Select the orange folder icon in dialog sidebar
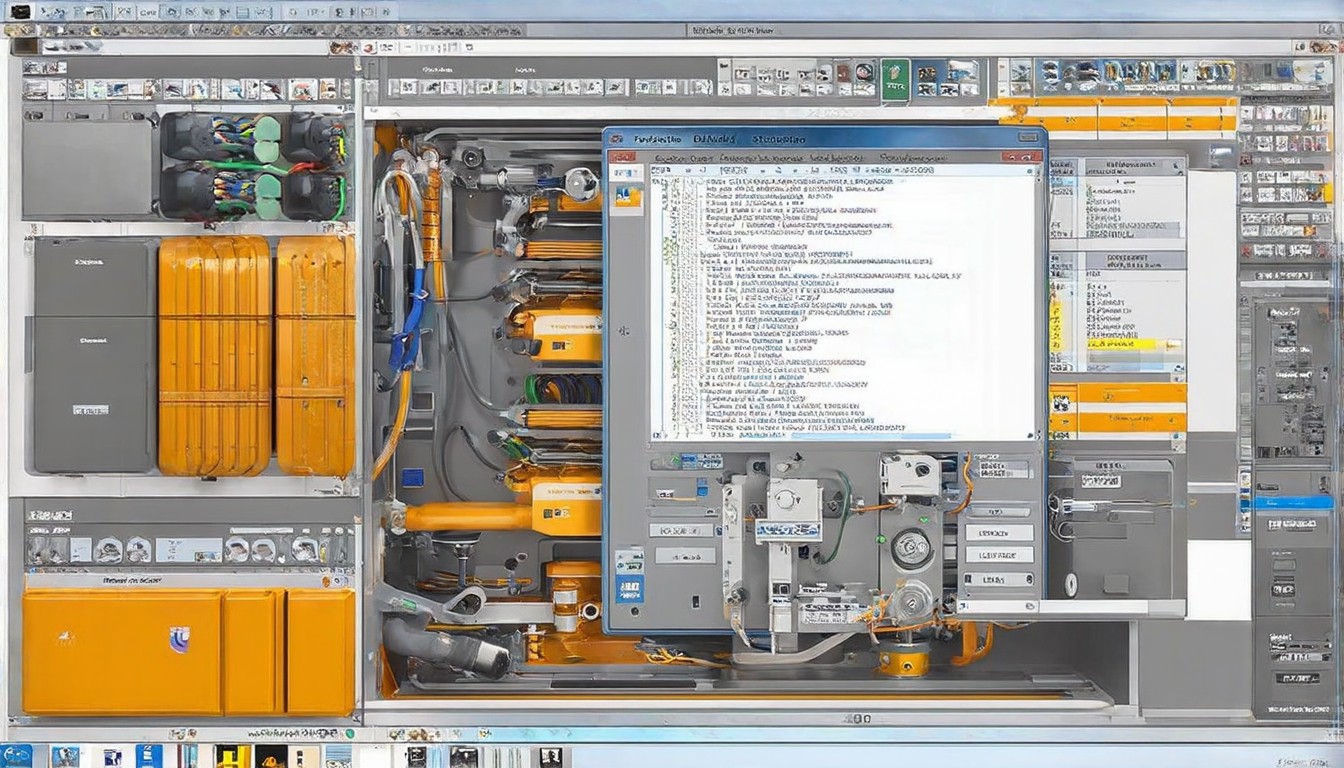 tap(628, 196)
